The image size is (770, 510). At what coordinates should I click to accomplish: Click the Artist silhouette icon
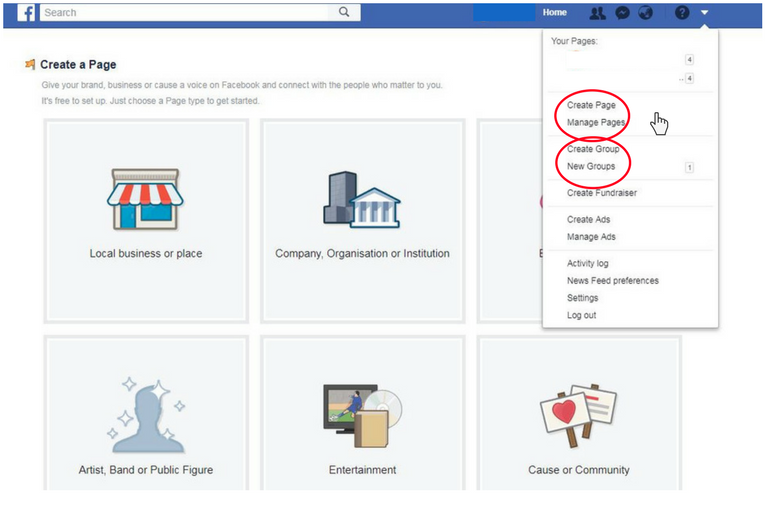(146, 416)
